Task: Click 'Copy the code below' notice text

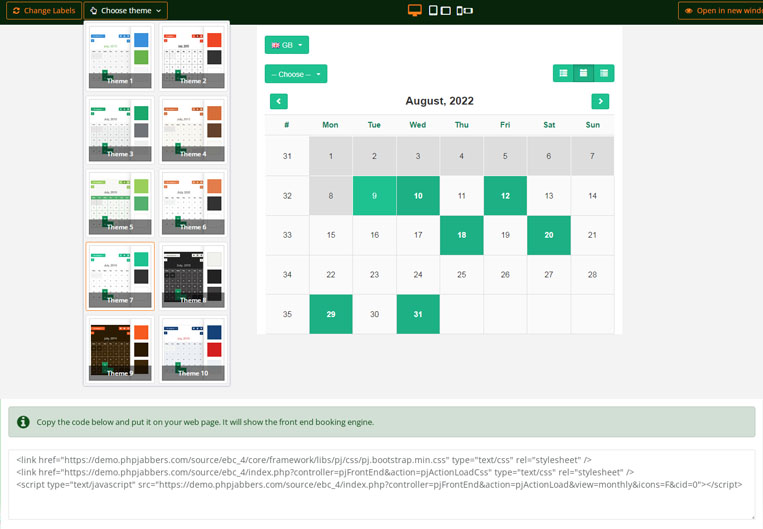Action: pyautogui.click(x=205, y=422)
